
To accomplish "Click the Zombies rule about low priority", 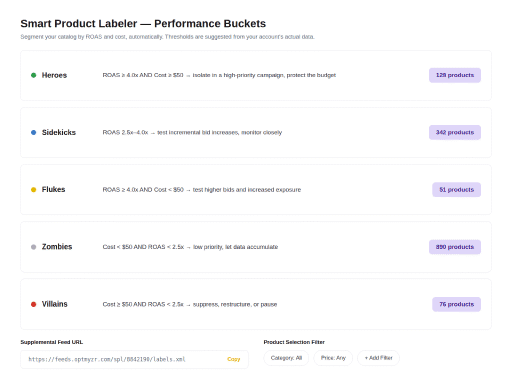I will pyautogui.click(x=190, y=247).
